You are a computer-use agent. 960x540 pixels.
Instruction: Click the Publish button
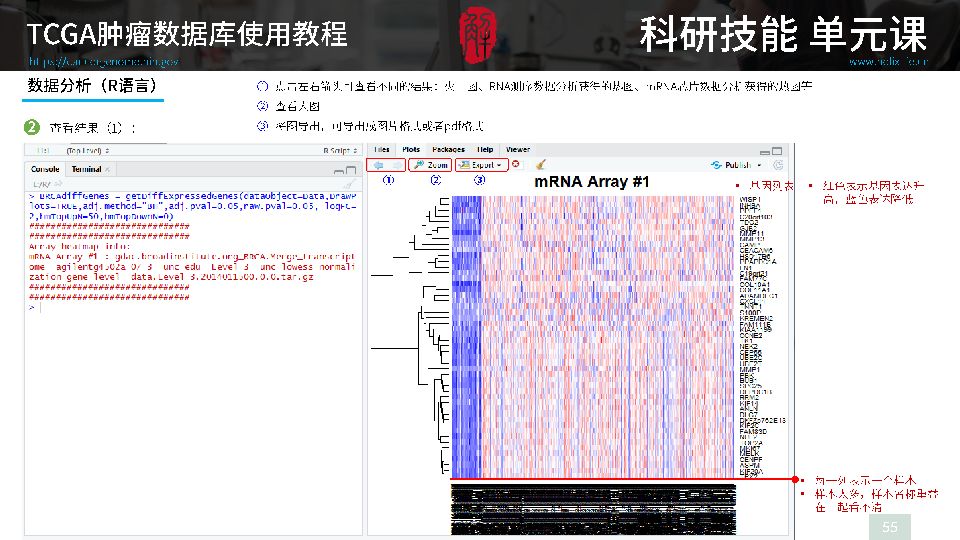pos(731,165)
